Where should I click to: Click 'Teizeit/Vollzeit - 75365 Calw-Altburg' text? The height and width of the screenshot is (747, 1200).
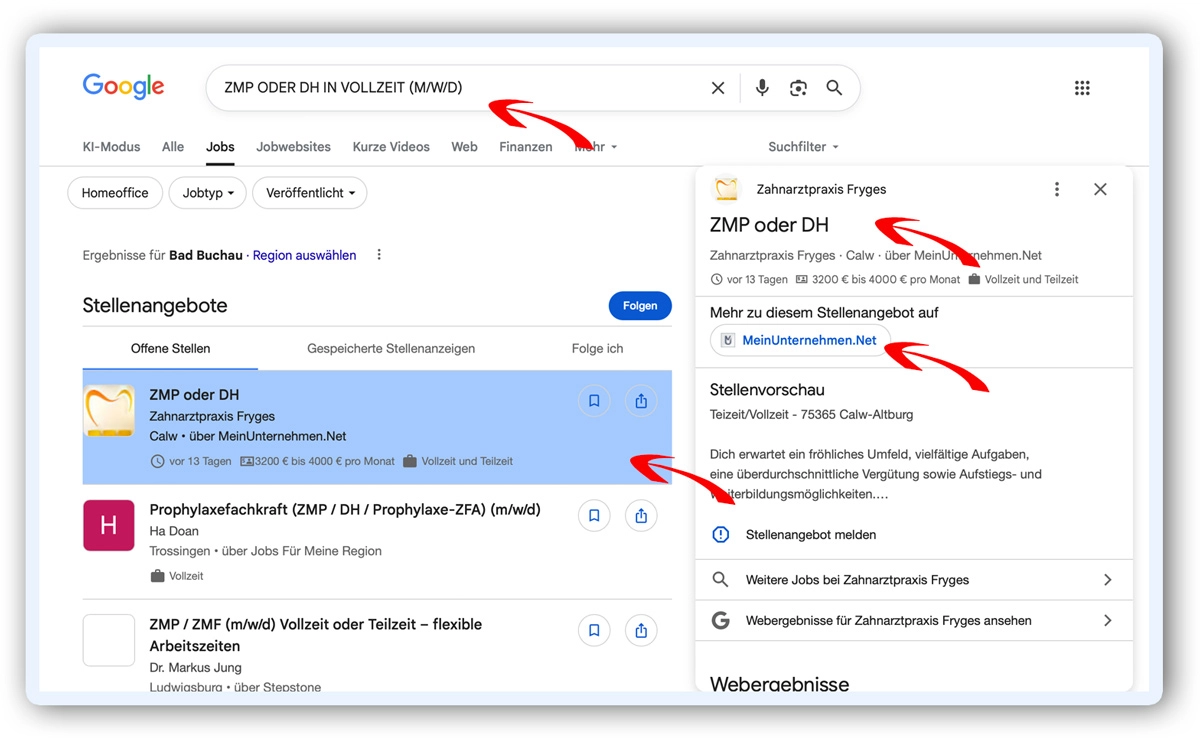pyautogui.click(x=811, y=414)
